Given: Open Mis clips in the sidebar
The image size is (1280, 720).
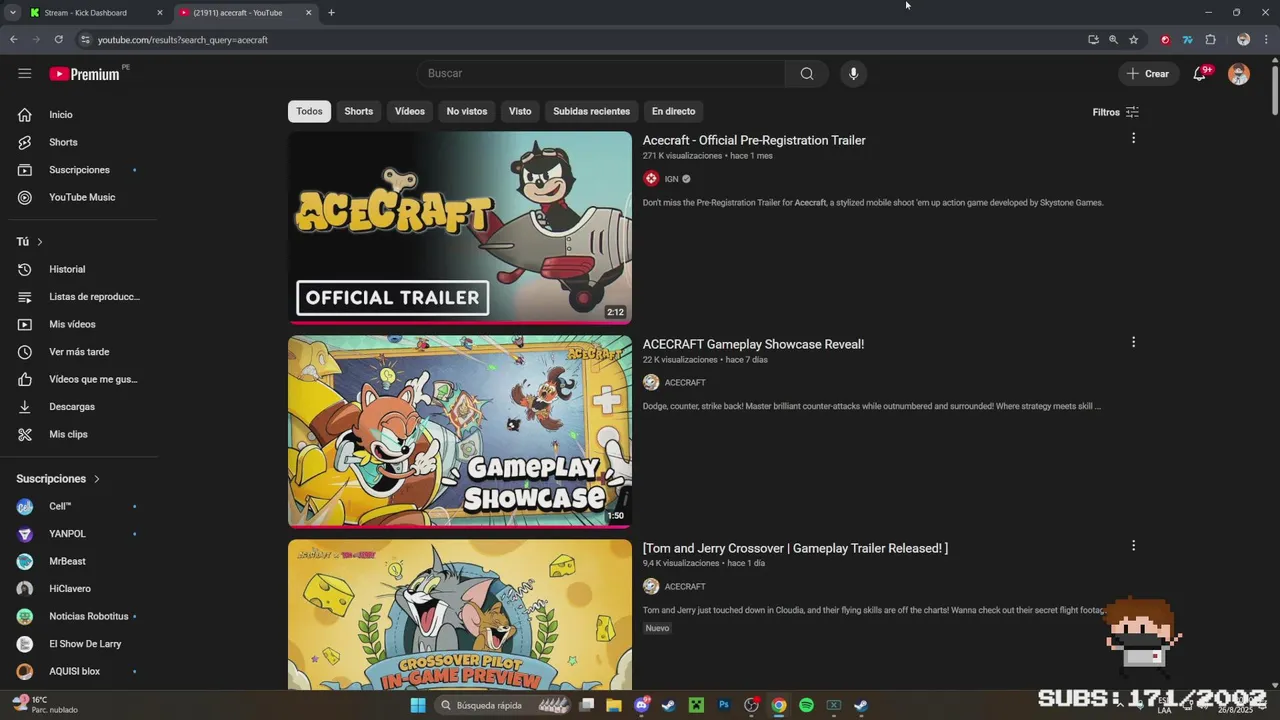Looking at the screenshot, I should pyautogui.click(x=78, y=434).
